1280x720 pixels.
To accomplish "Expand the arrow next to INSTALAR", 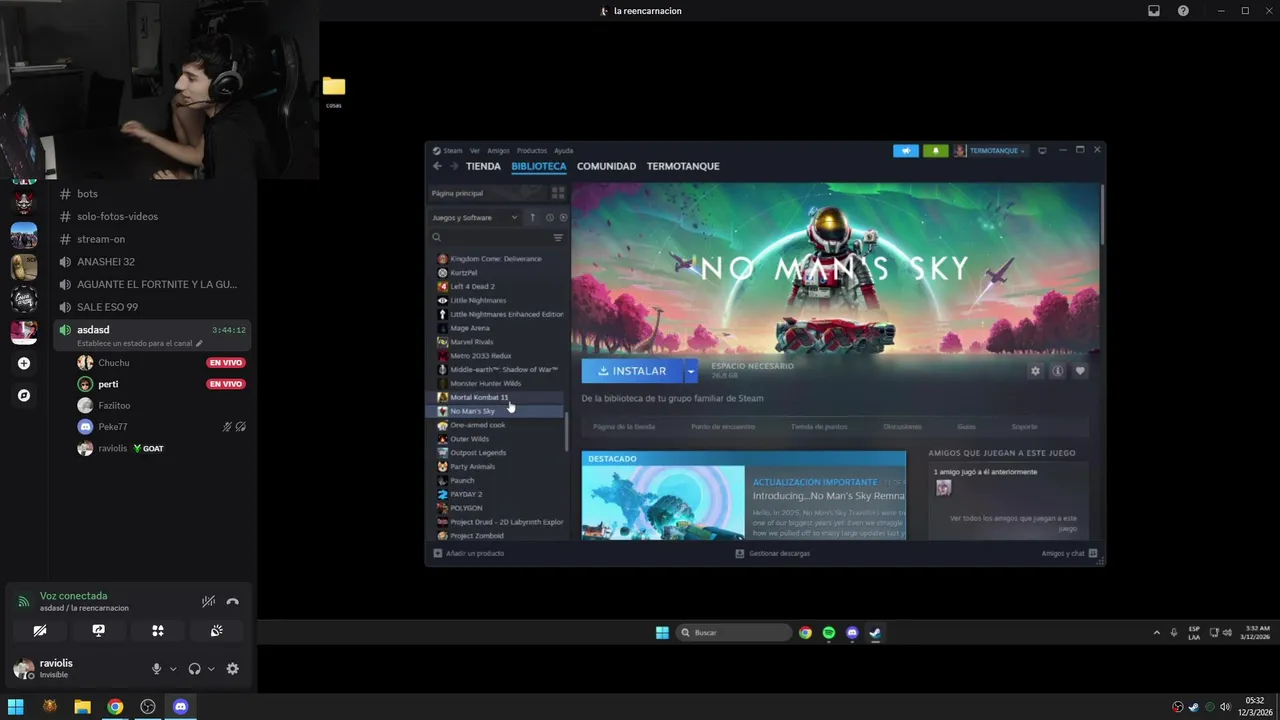I will pyautogui.click(x=690, y=371).
